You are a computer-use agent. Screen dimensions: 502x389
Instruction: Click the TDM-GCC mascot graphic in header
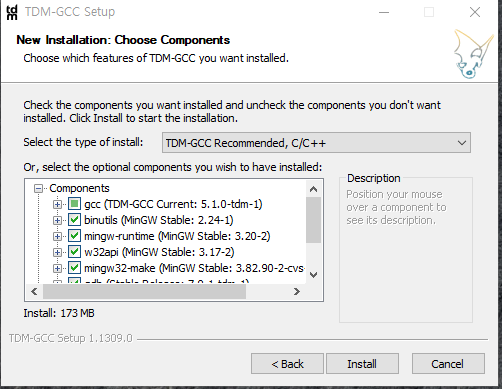[473, 54]
